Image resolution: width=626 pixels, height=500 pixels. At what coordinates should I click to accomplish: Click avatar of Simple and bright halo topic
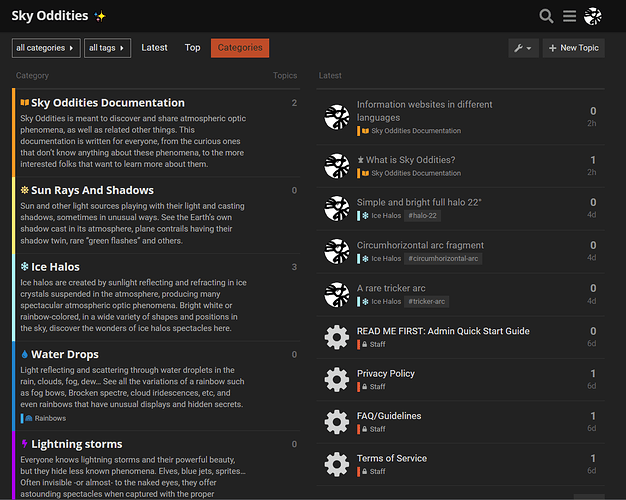click(337, 208)
